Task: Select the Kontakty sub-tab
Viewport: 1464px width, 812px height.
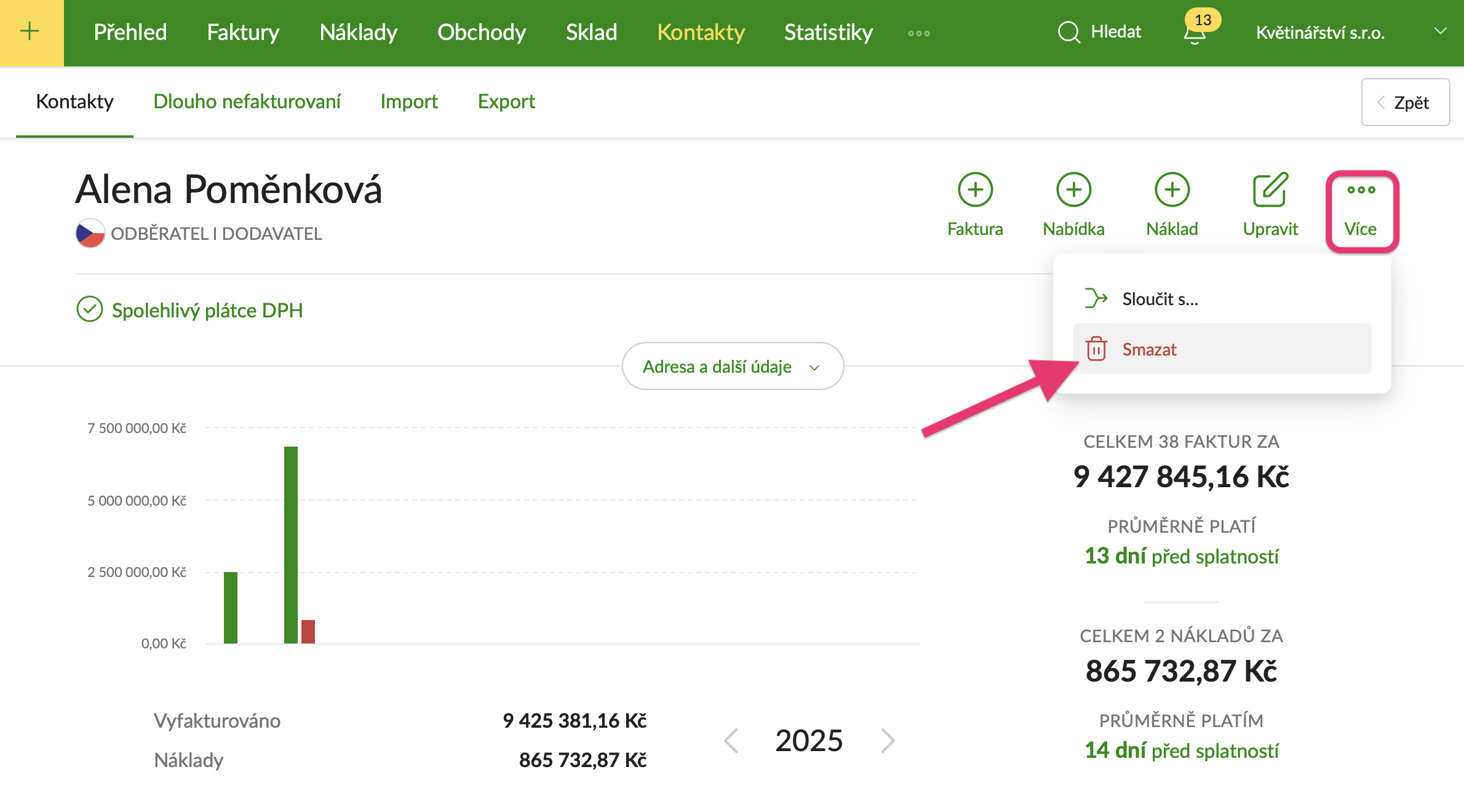Action: 74,101
